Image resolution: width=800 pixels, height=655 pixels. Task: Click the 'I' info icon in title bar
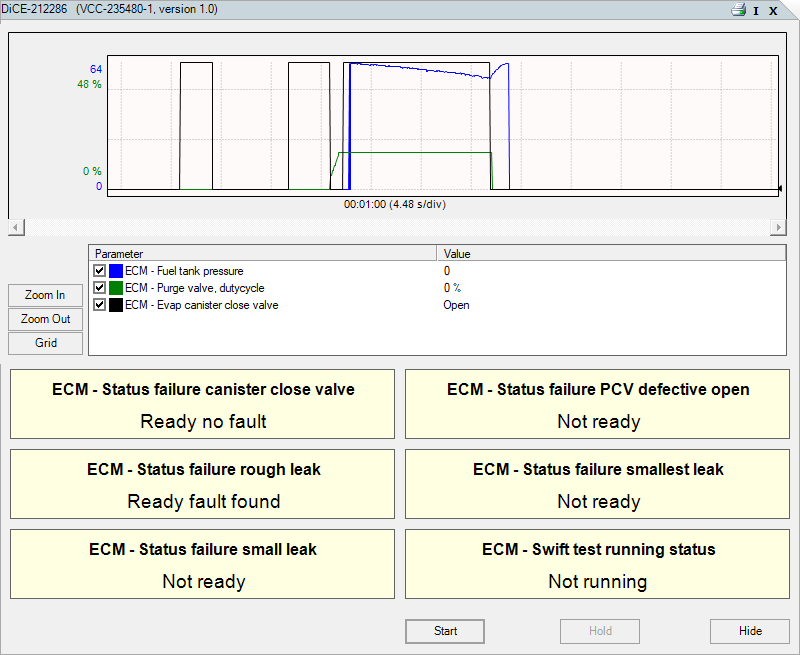click(756, 11)
